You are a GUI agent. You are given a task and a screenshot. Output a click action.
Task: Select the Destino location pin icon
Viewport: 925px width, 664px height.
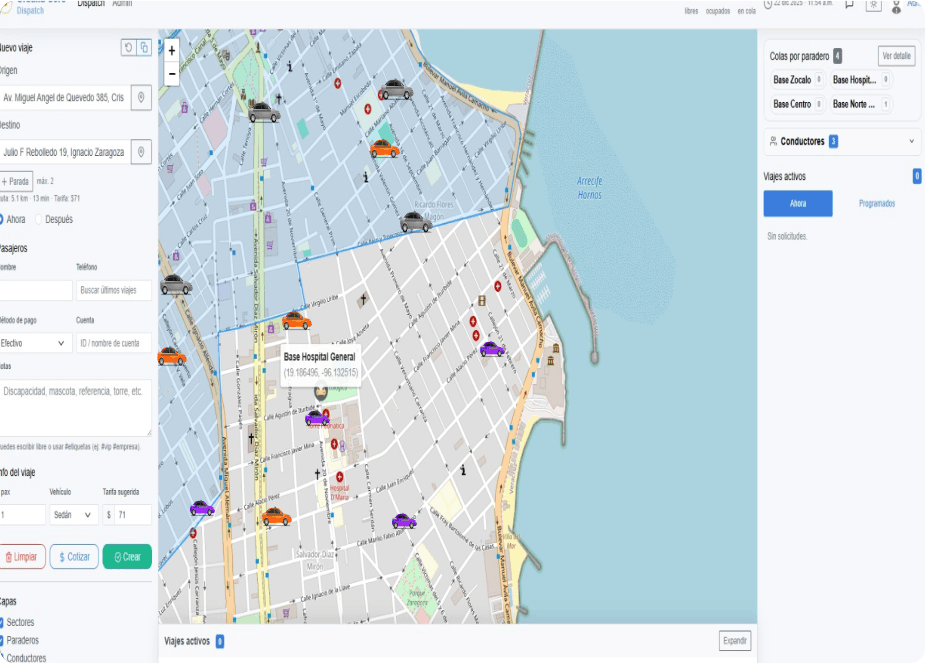tap(139, 152)
